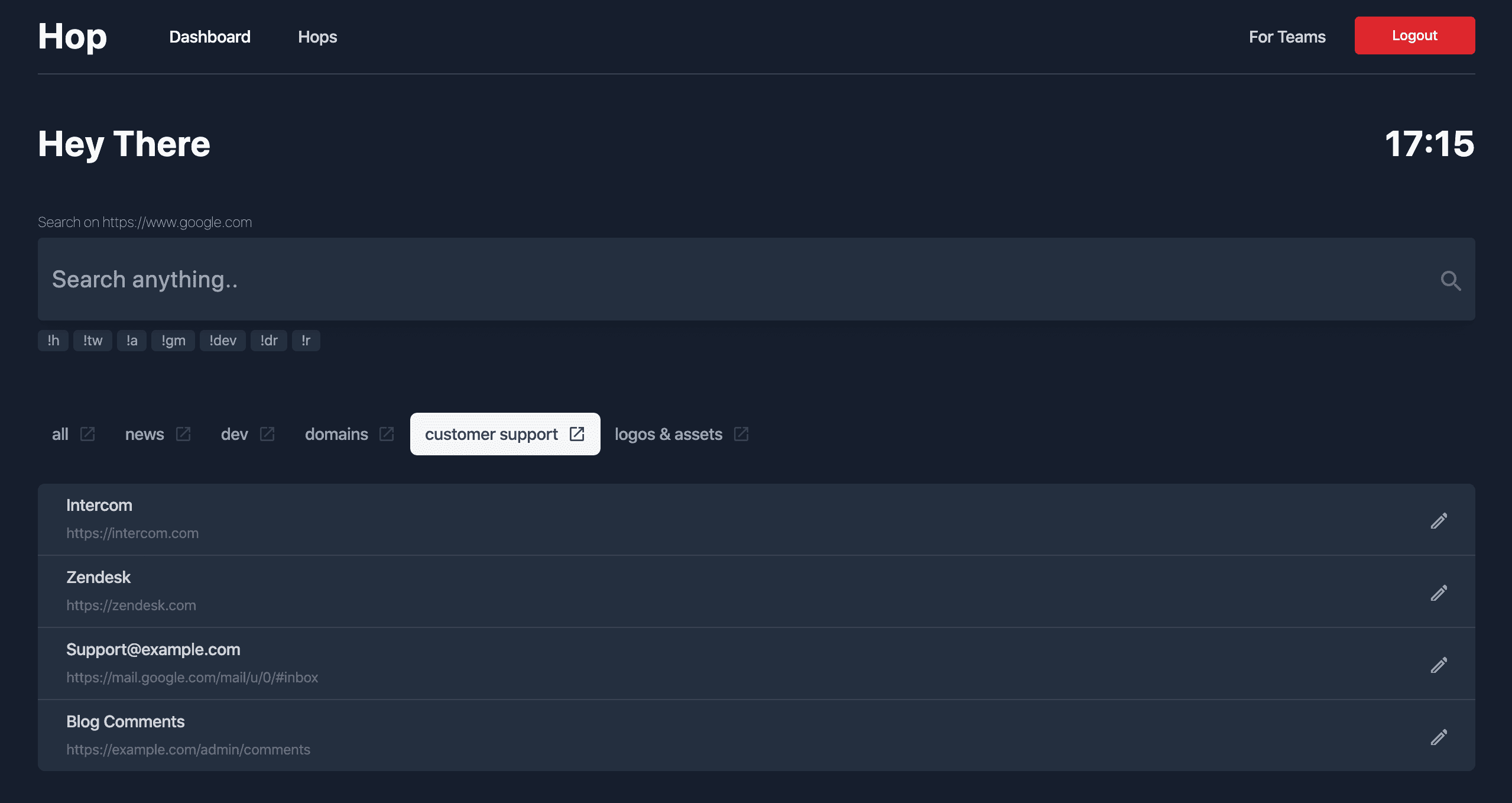Screen dimensions: 1512x803
Task: Open all logos & assets links icon
Action: pyautogui.click(x=741, y=434)
